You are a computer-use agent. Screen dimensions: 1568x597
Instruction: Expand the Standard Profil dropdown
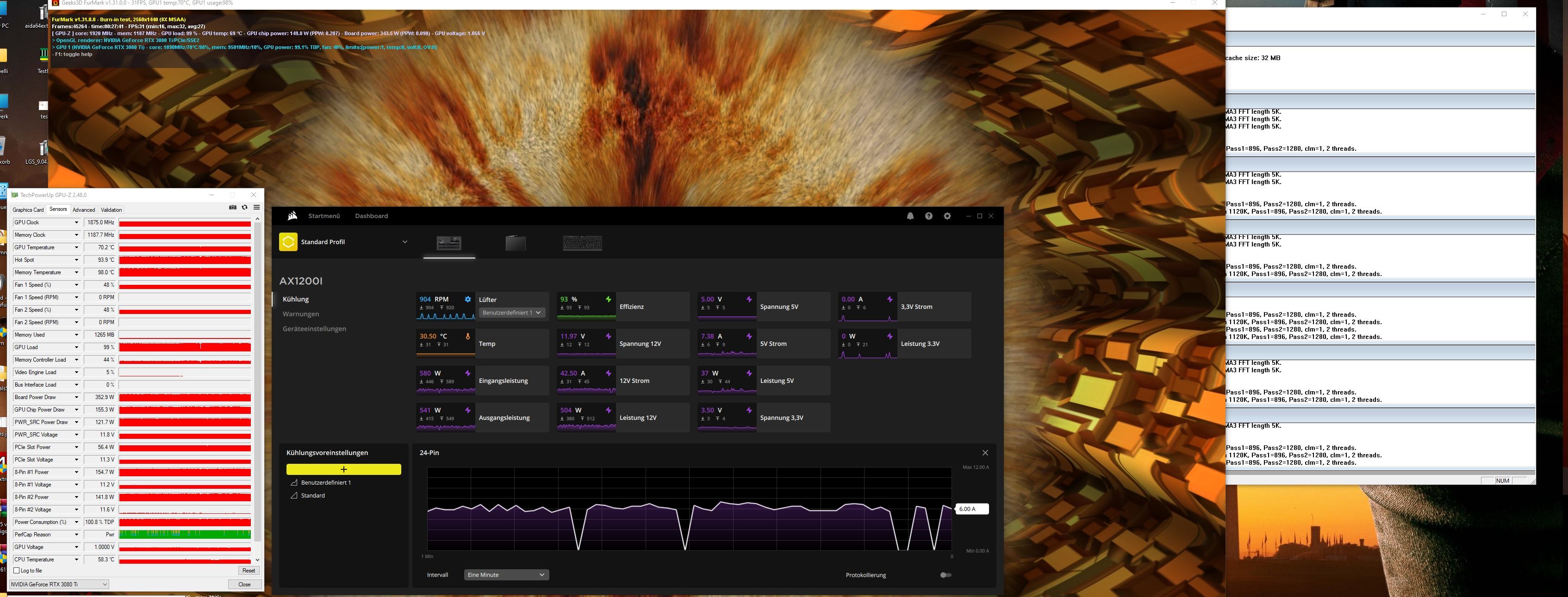tap(404, 242)
